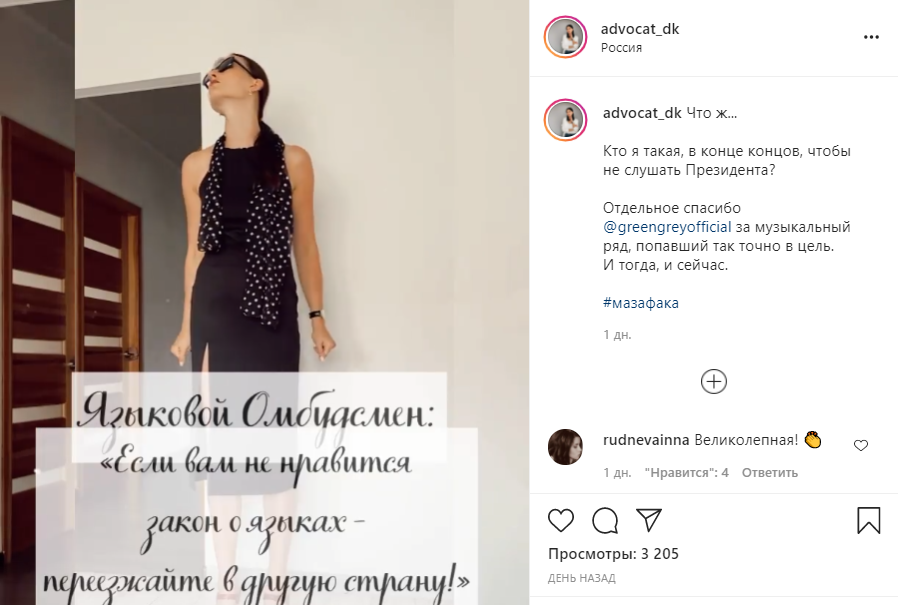The image size is (898, 605).
Task: Save post with the bookmark icon
Action: [x=868, y=521]
